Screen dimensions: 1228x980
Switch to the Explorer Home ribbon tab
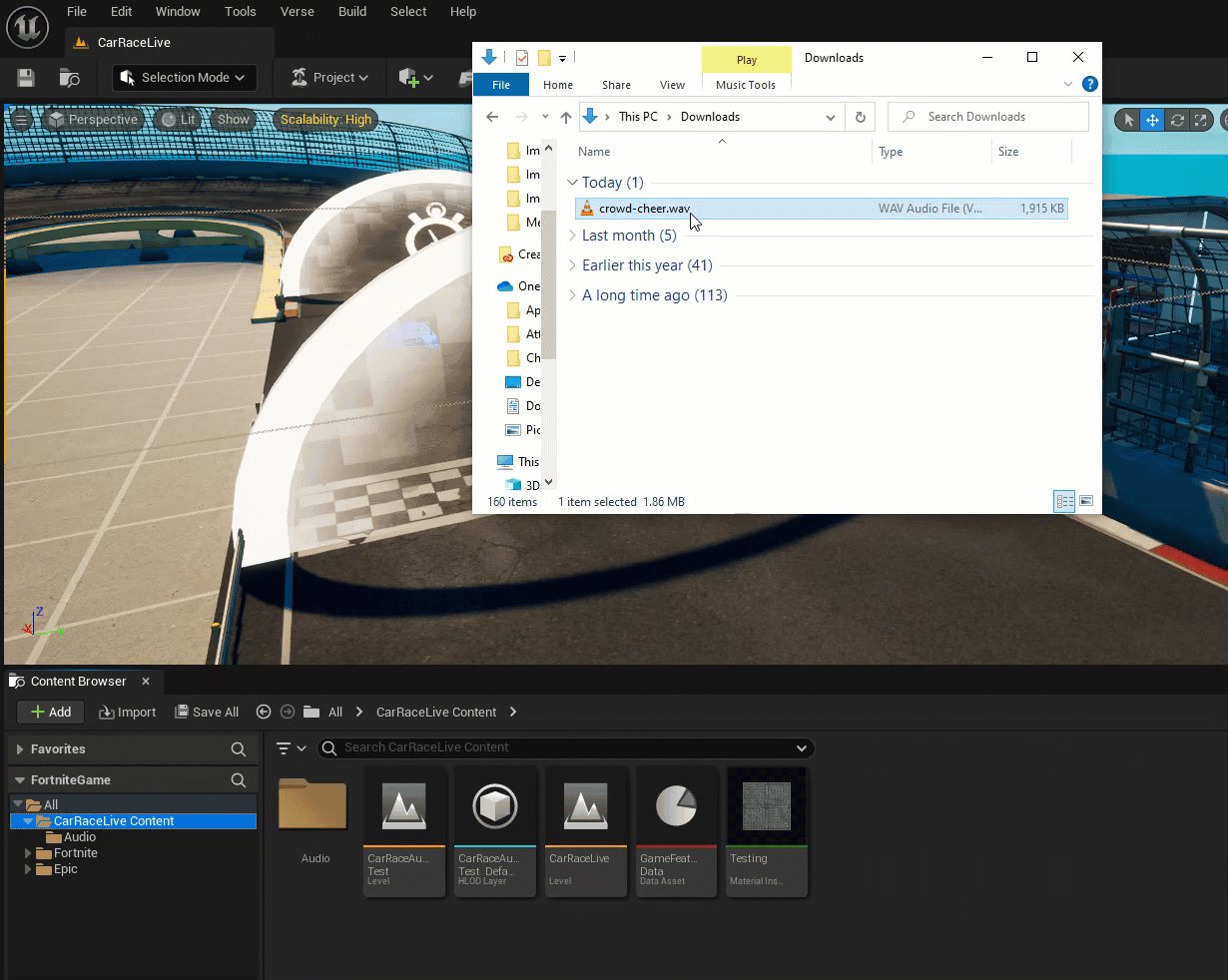(558, 85)
